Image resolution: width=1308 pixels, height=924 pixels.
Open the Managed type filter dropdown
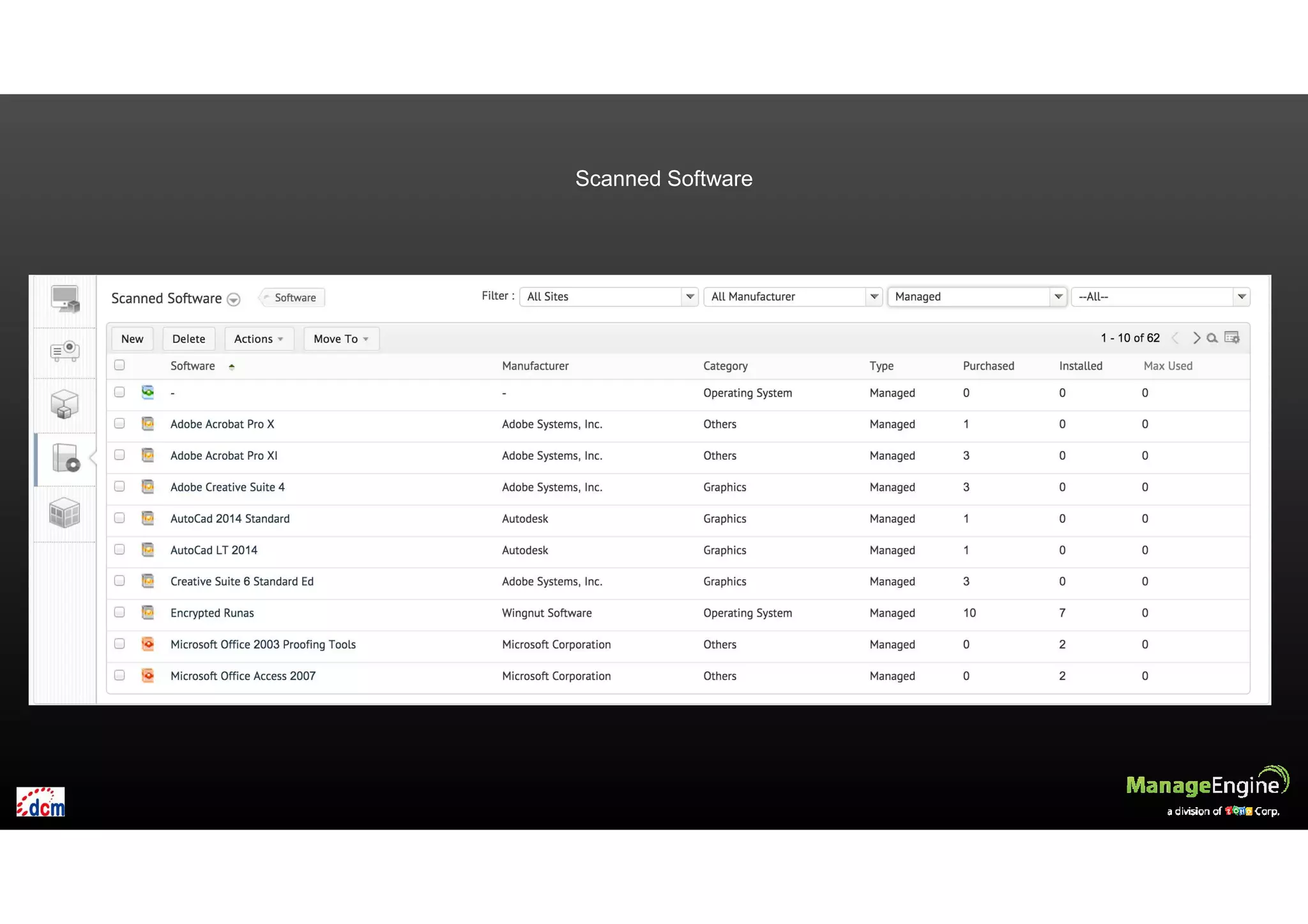976,297
